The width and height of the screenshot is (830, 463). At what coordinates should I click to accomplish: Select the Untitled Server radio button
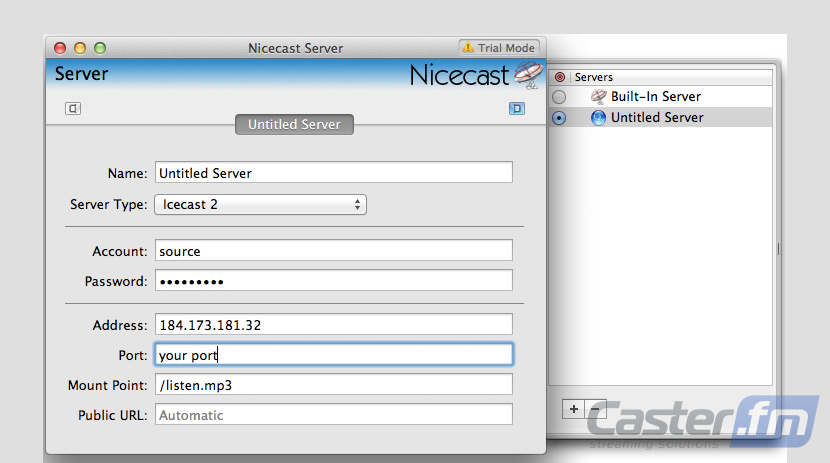point(558,117)
